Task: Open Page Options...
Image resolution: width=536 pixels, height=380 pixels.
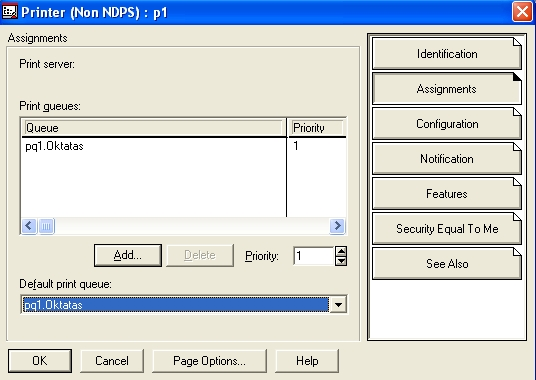Action: click(209, 361)
